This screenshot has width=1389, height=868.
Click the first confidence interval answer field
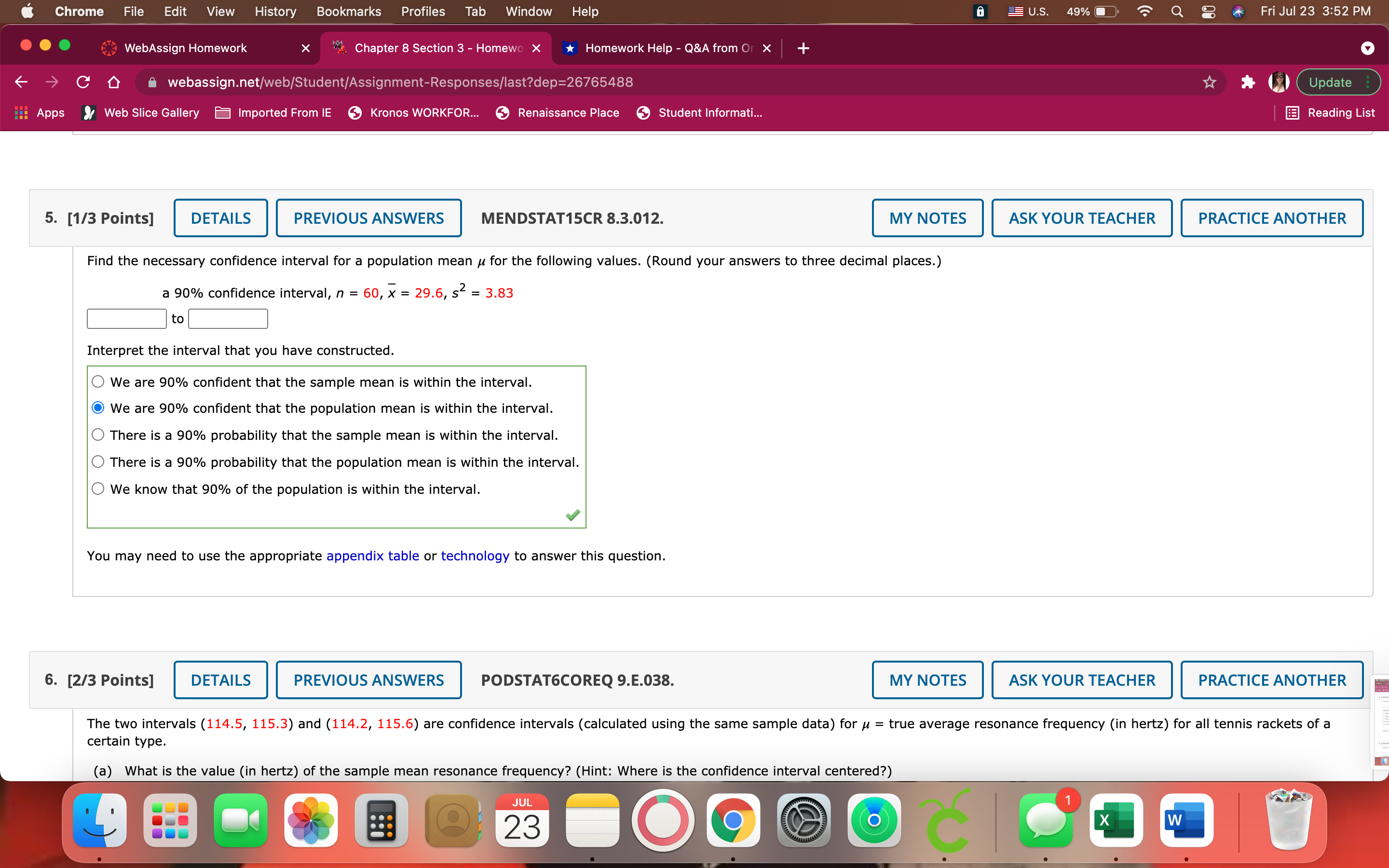(126, 318)
